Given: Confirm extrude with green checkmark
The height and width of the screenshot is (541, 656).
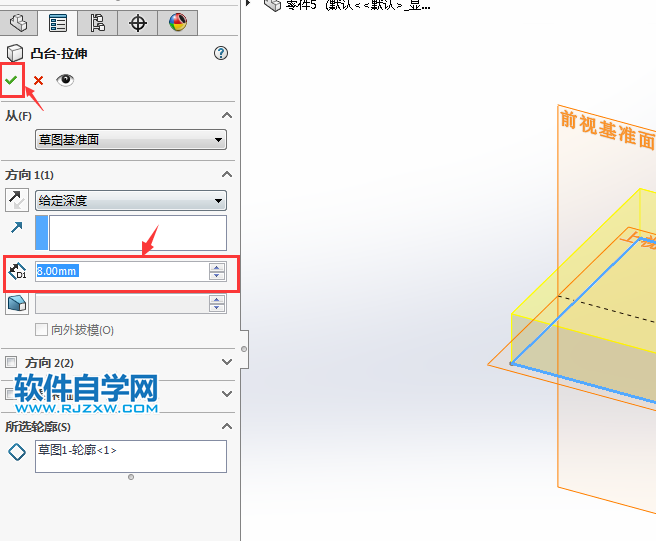Looking at the screenshot, I should (x=11, y=79).
